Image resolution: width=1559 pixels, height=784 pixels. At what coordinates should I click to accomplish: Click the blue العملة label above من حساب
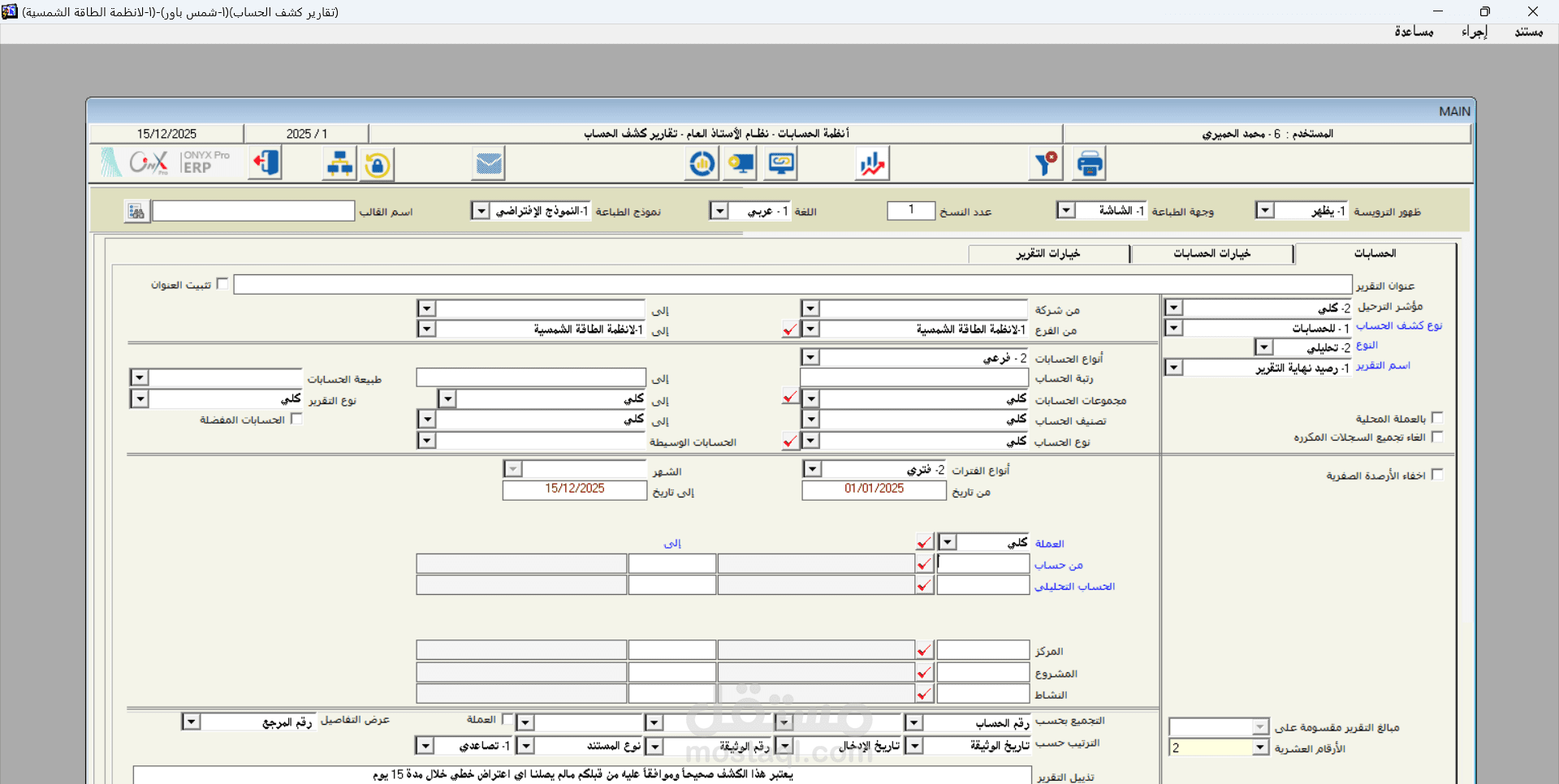[x=1049, y=543]
